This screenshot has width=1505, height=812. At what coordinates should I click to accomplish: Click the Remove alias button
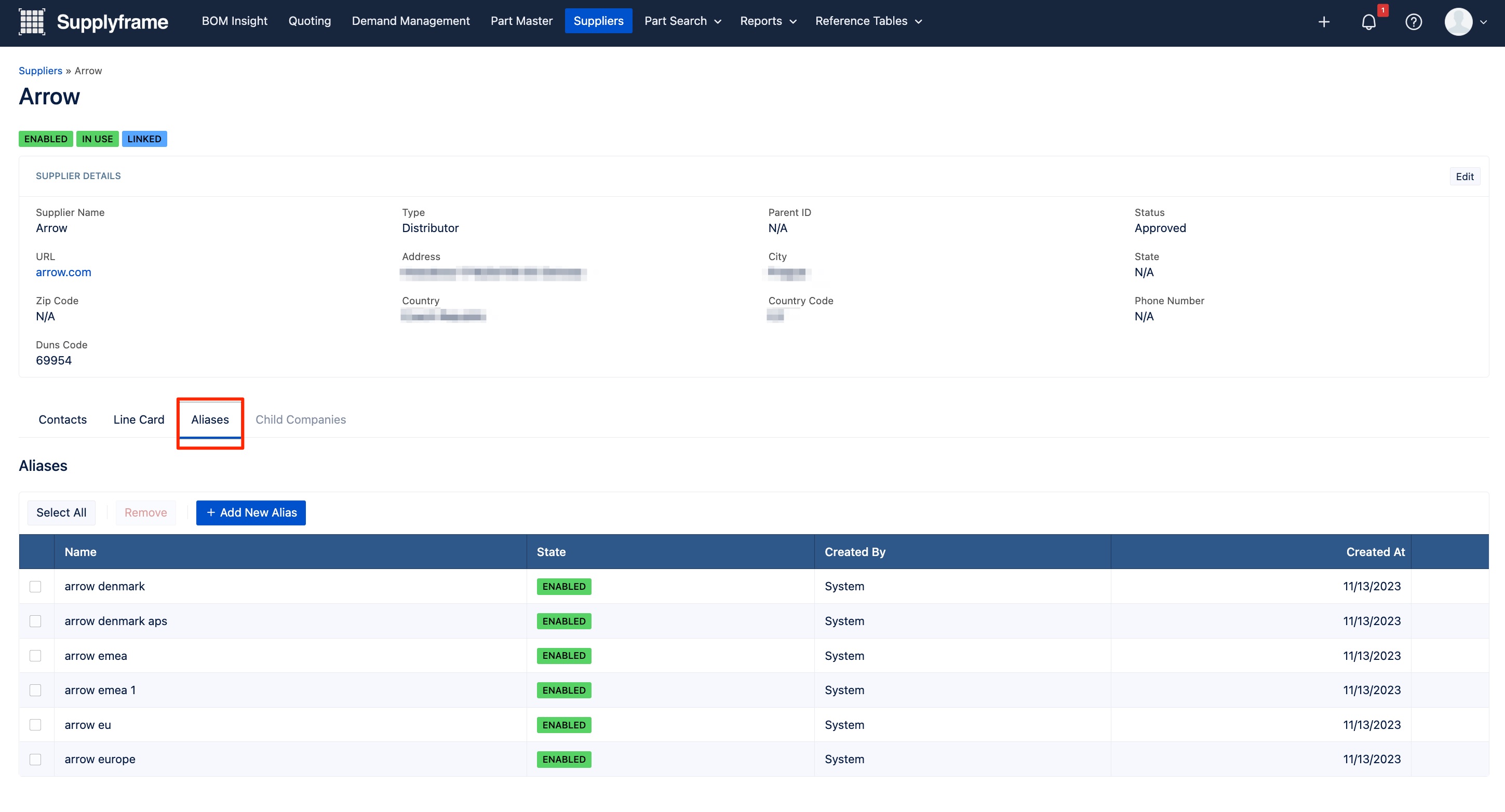click(x=145, y=512)
